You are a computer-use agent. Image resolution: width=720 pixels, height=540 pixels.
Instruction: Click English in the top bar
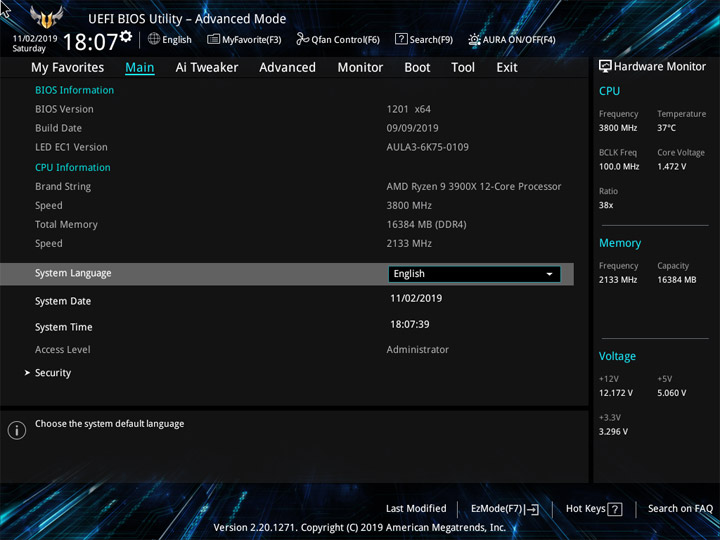(x=177, y=39)
